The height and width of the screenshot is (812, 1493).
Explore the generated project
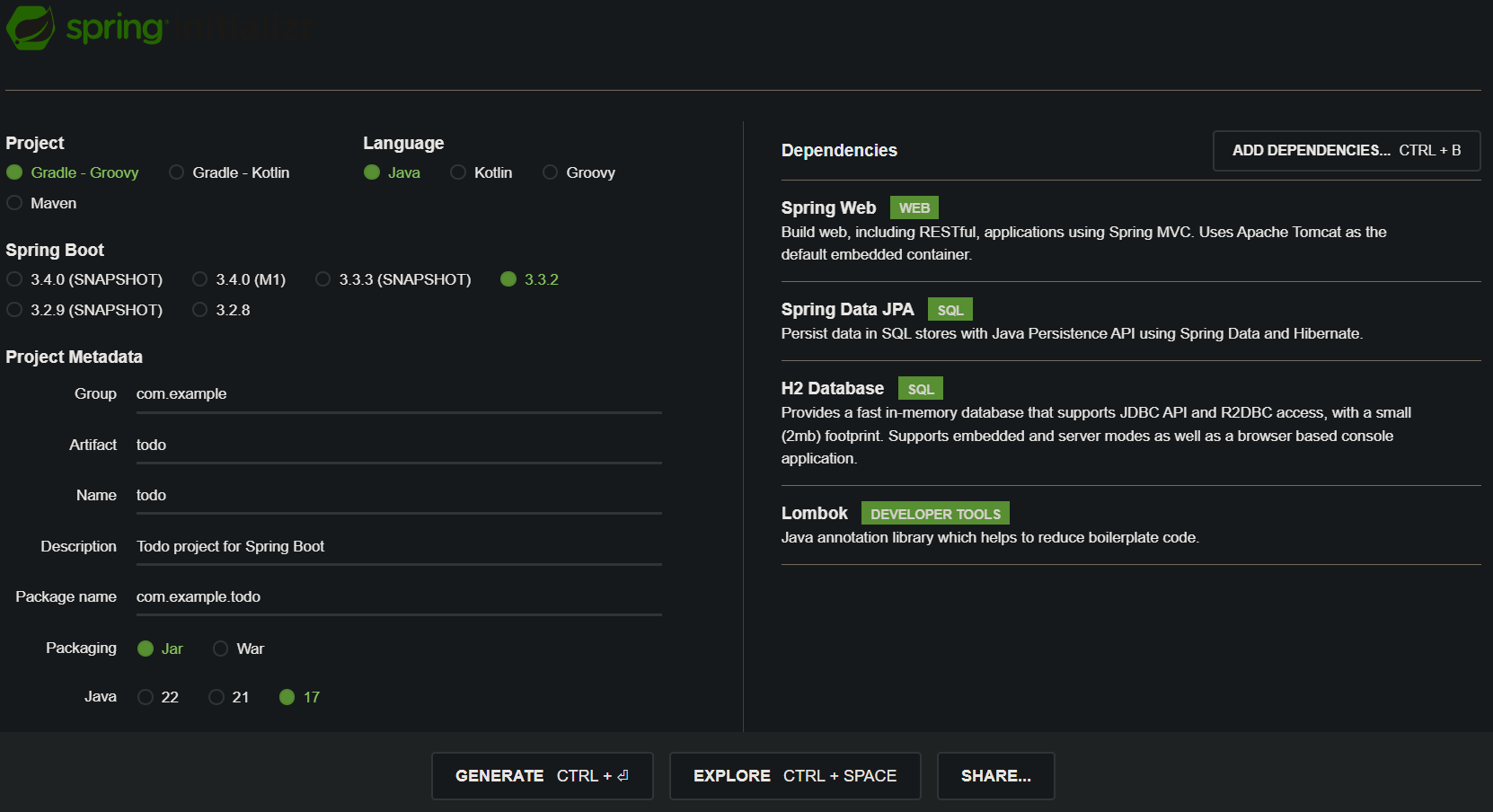coord(795,776)
